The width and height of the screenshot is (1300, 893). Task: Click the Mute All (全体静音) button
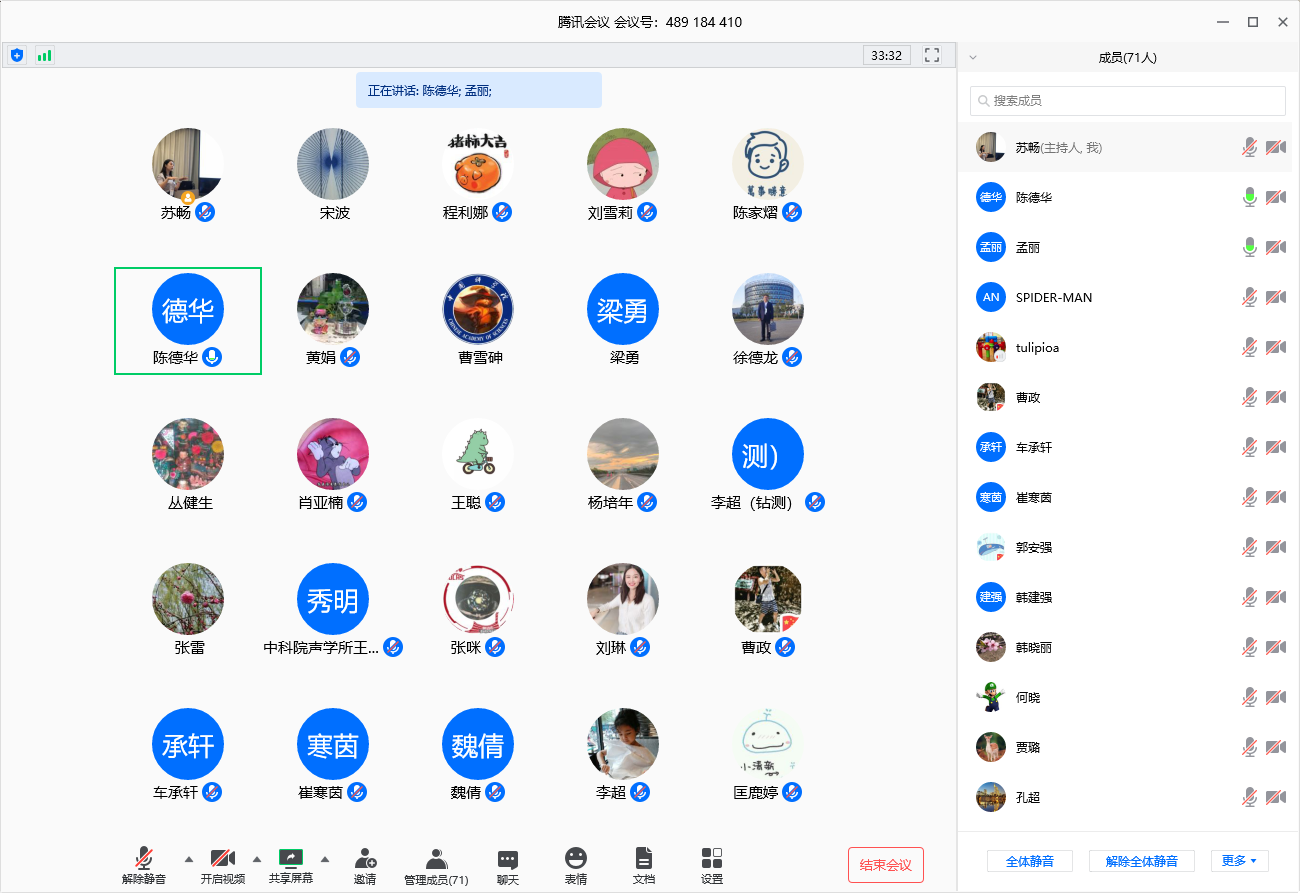click(1029, 861)
